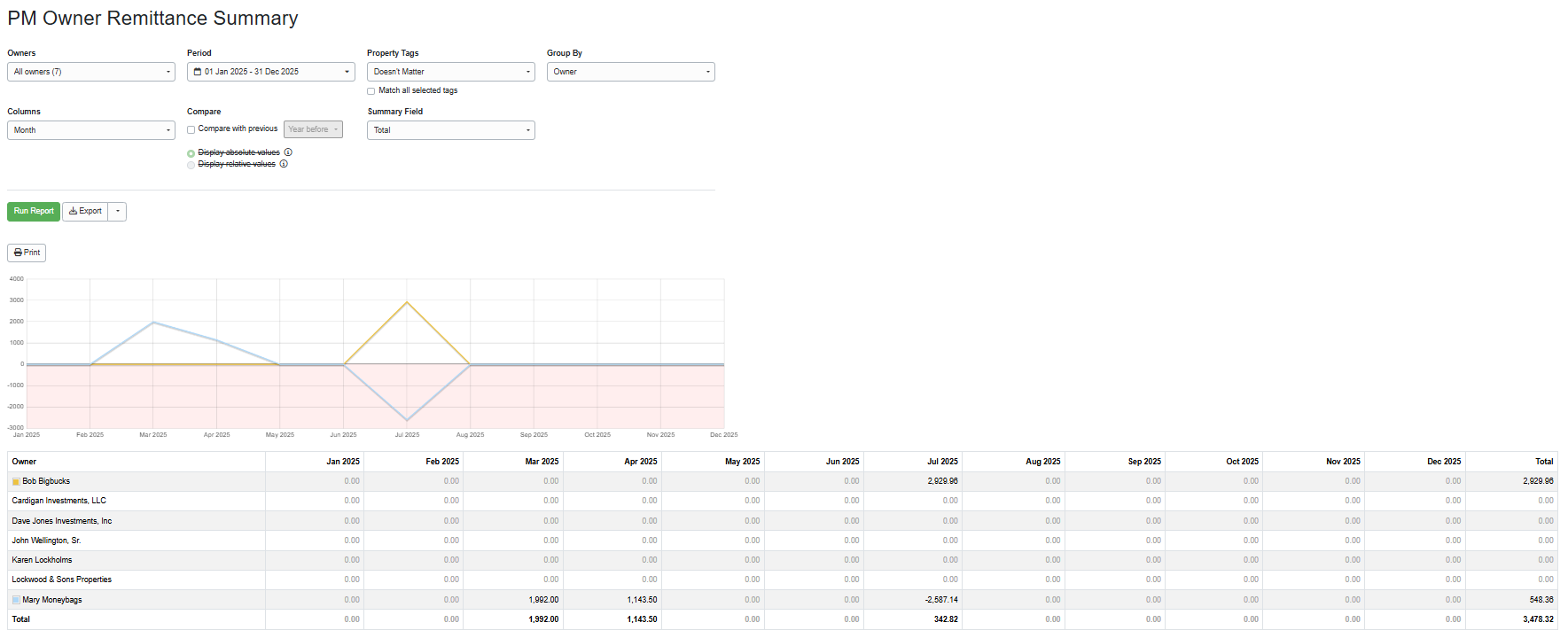Click the Print button
Screen dimensions: 1568x638
[27, 253]
